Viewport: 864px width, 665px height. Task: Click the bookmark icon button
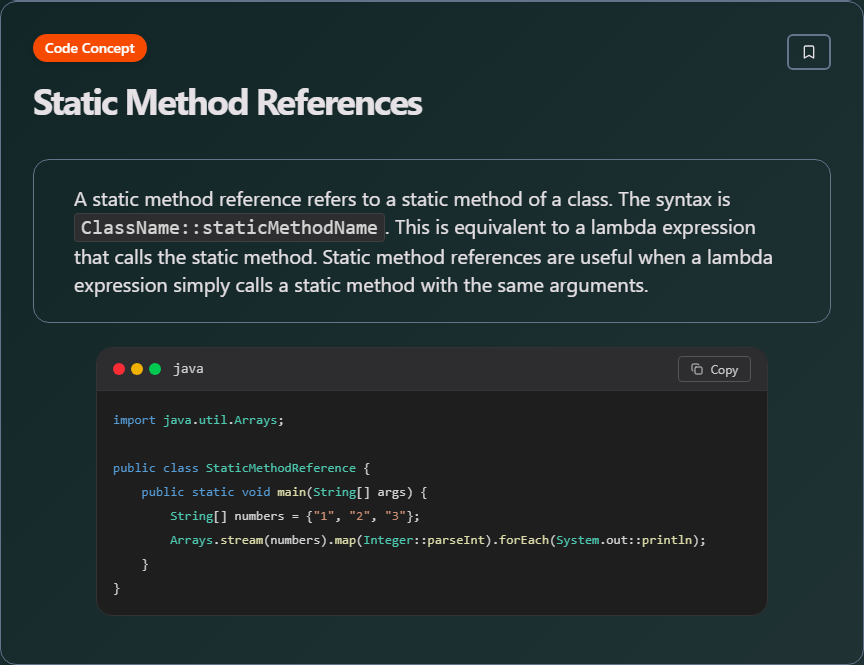[x=808, y=52]
